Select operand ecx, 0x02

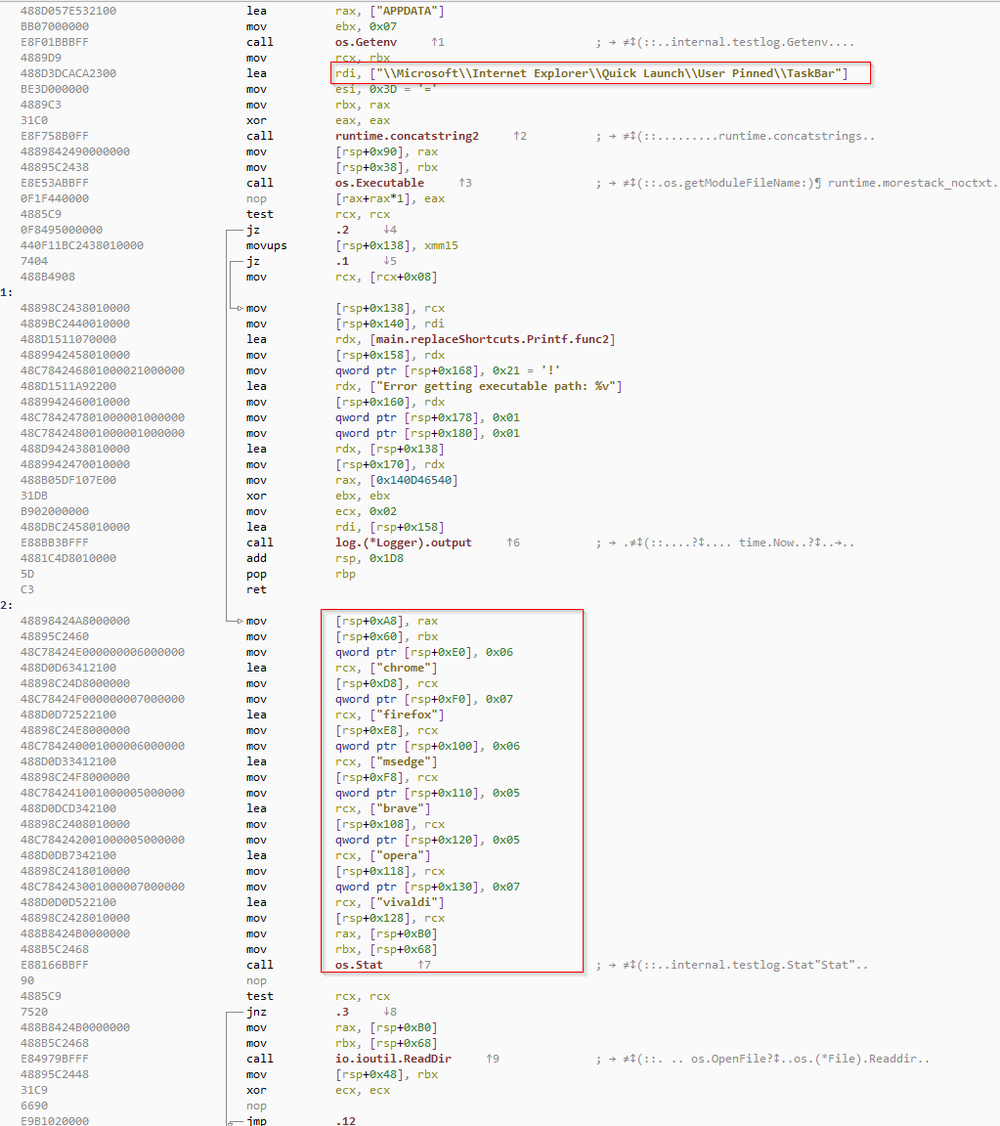(x=365, y=512)
